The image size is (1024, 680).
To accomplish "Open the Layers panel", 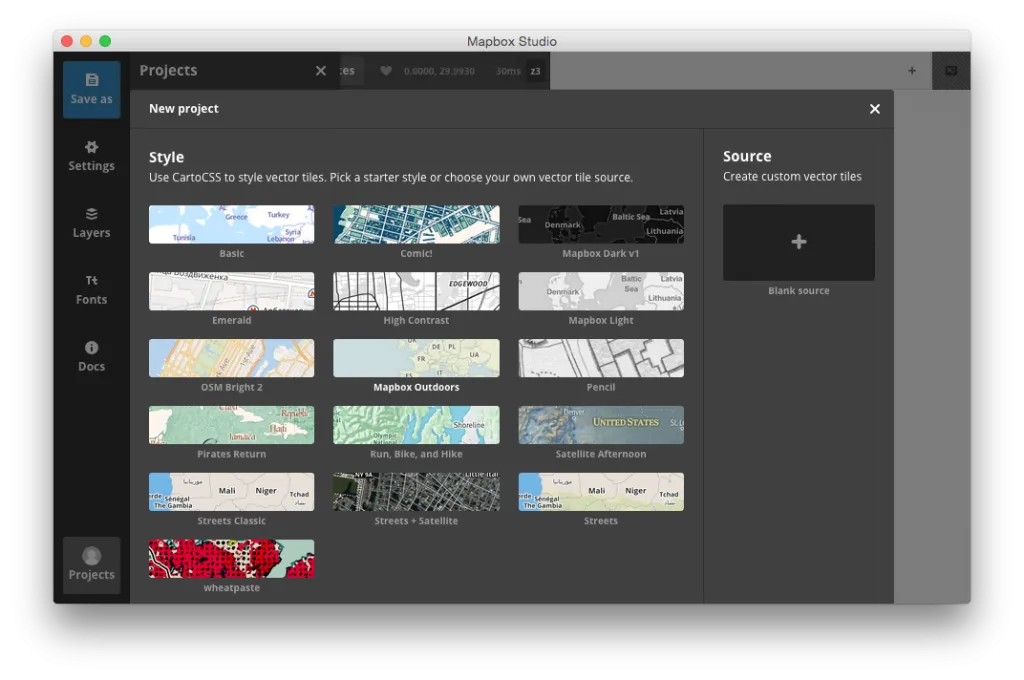I will pos(91,223).
